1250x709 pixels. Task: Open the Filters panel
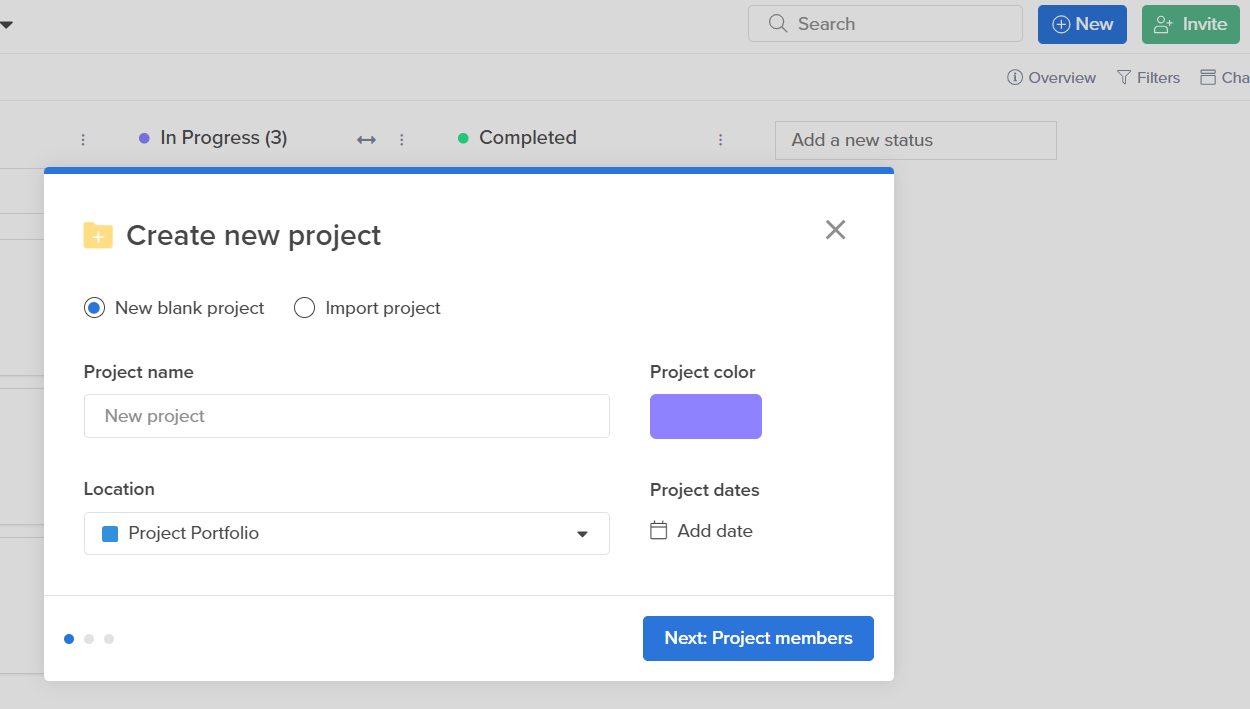click(1148, 77)
